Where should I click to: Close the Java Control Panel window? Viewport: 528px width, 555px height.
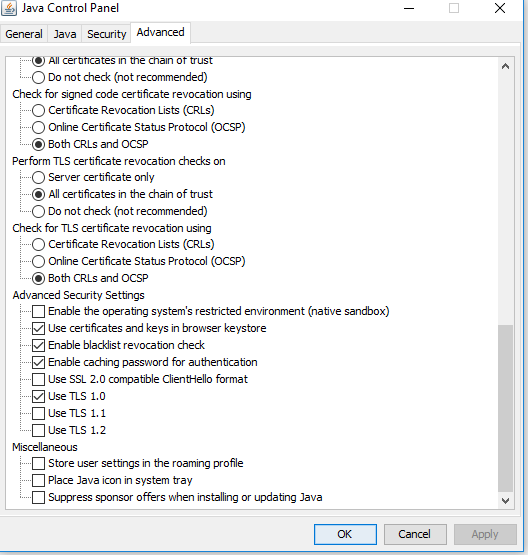click(500, 8)
